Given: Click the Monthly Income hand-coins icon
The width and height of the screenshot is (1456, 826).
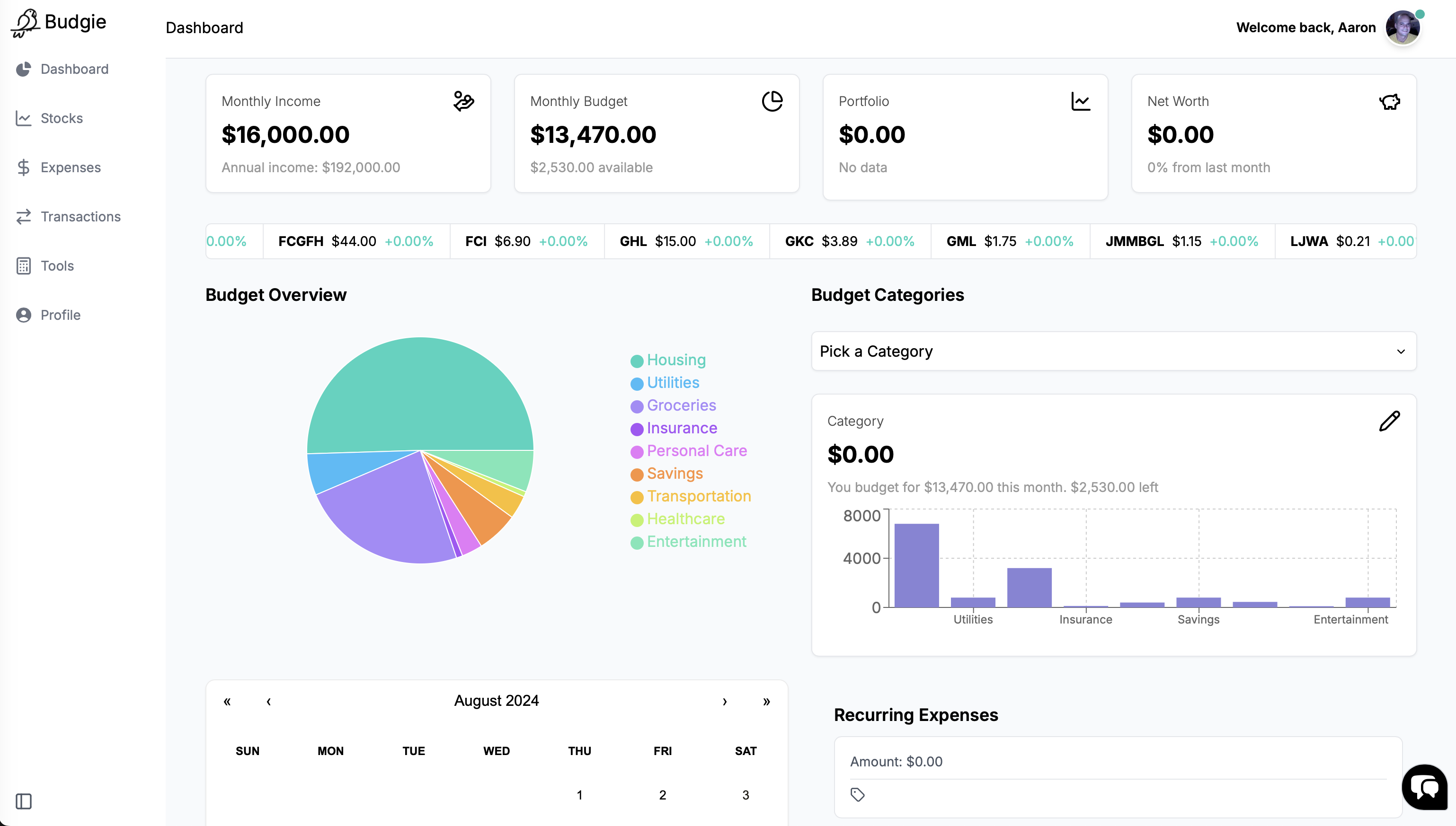Looking at the screenshot, I should (464, 102).
